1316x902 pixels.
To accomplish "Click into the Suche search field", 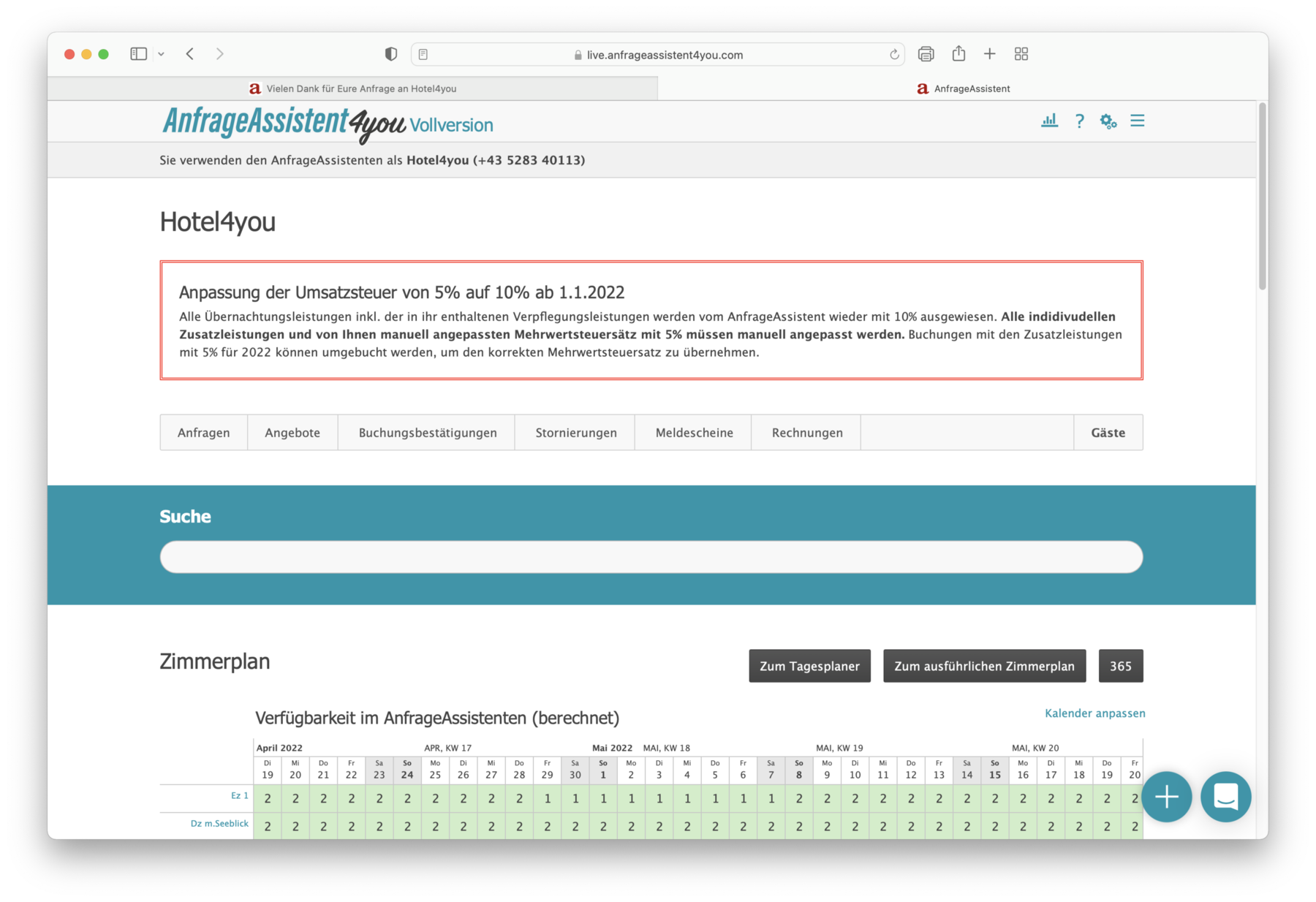I will (651, 557).
